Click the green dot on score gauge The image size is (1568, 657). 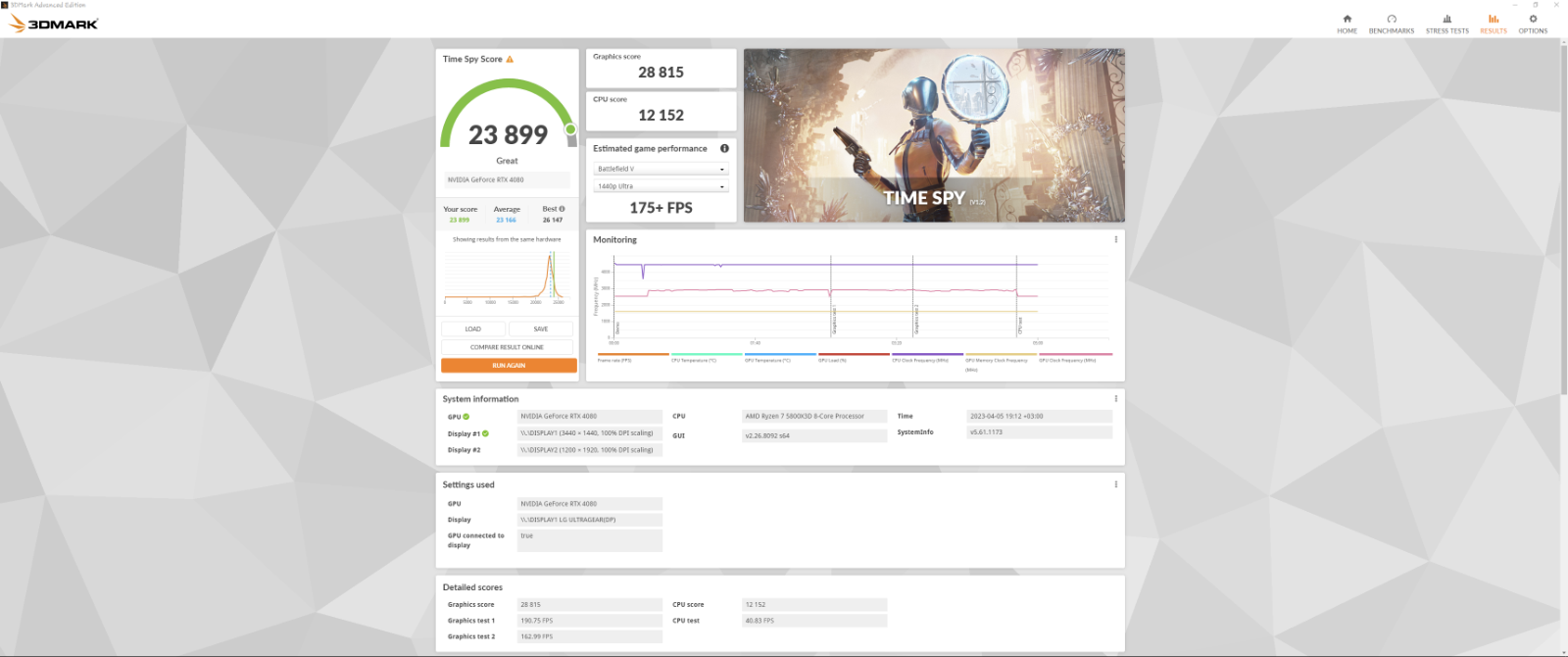pos(569,128)
